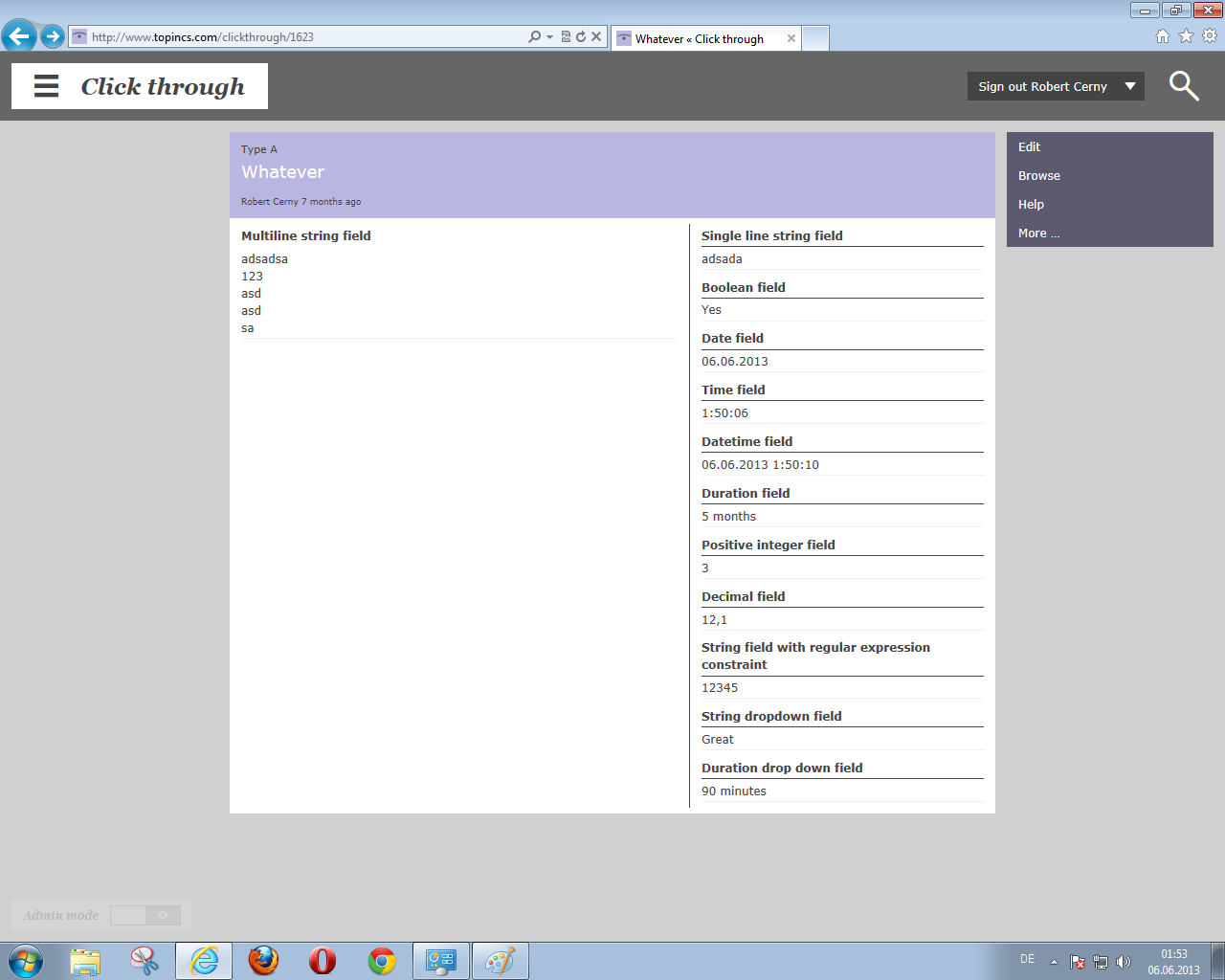Open the favorites star icon
Screen dimensions: 1225x980
click(1186, 36)
